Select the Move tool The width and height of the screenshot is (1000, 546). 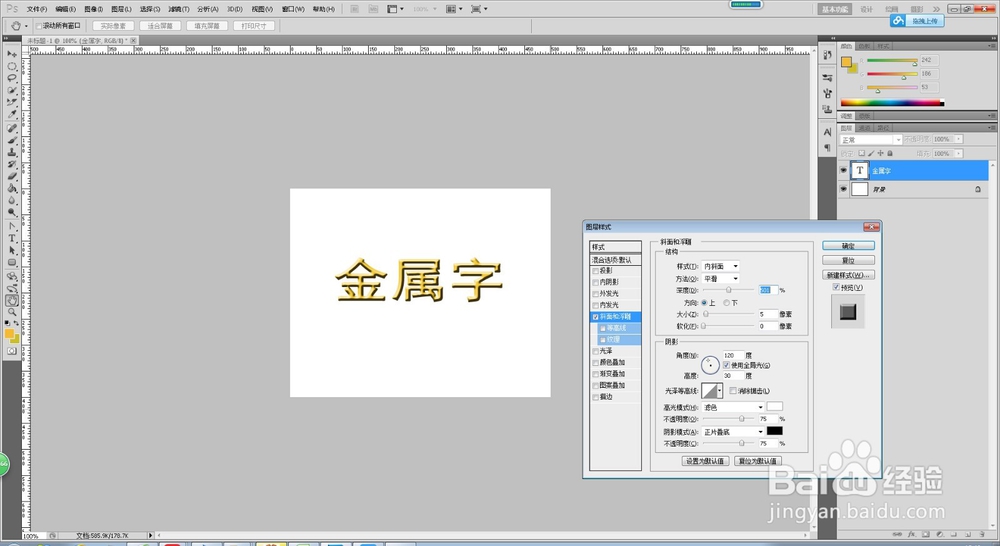(x=12, y=54)
